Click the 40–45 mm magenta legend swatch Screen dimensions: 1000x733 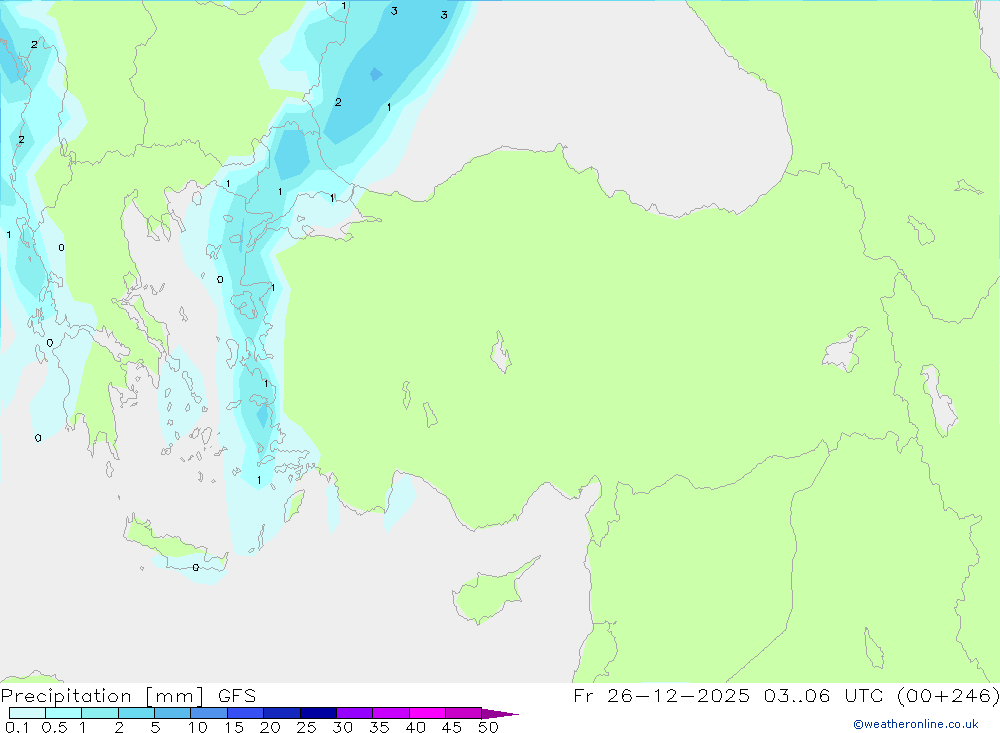[427, 713]
